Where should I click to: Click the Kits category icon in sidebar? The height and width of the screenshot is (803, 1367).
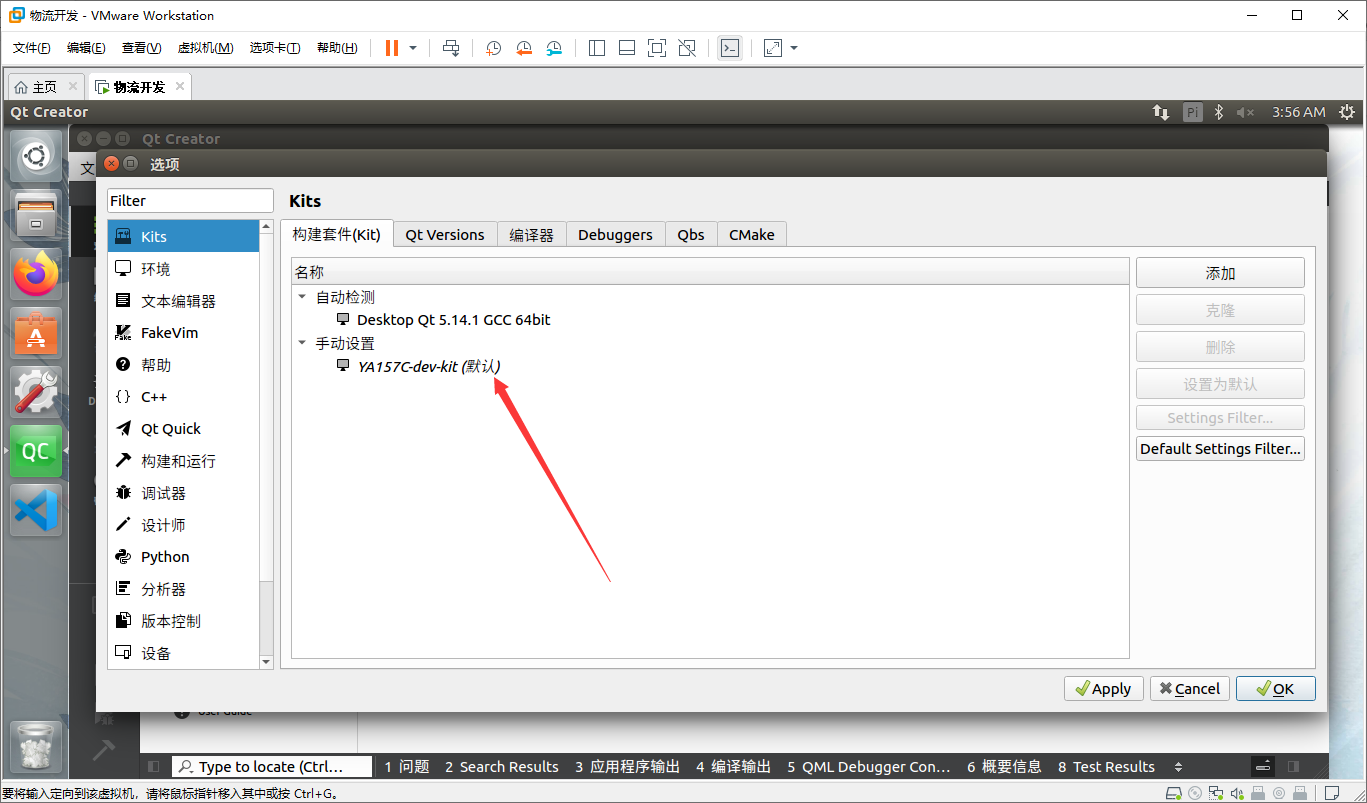pyautogui.click(x=124, y=236)
